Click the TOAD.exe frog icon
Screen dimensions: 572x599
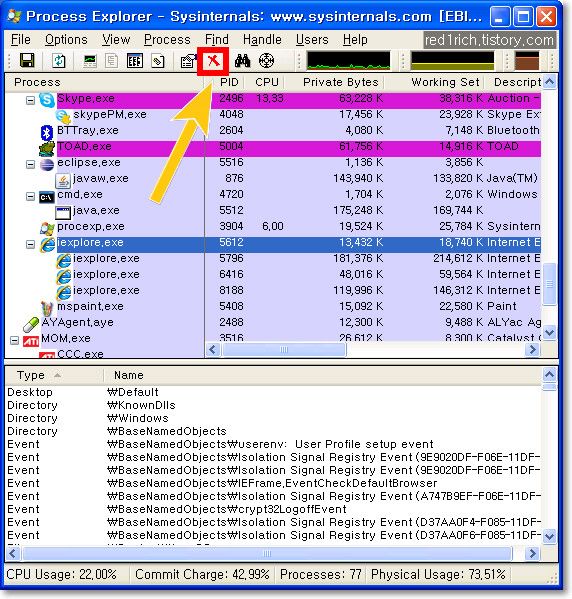pyautogui.click(x=47, y=148)
